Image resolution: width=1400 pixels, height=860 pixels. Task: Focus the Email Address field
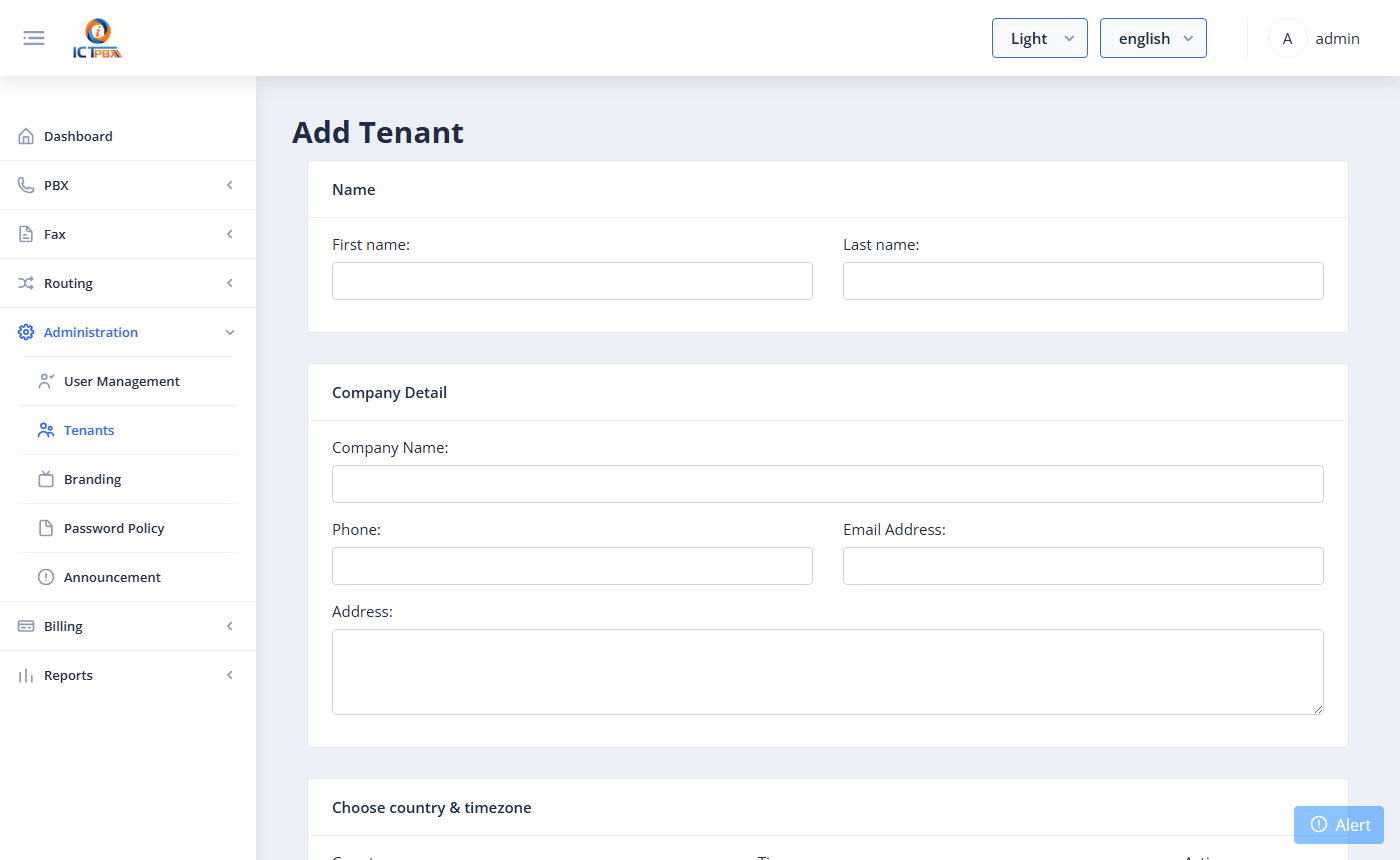click(1083, 566)
